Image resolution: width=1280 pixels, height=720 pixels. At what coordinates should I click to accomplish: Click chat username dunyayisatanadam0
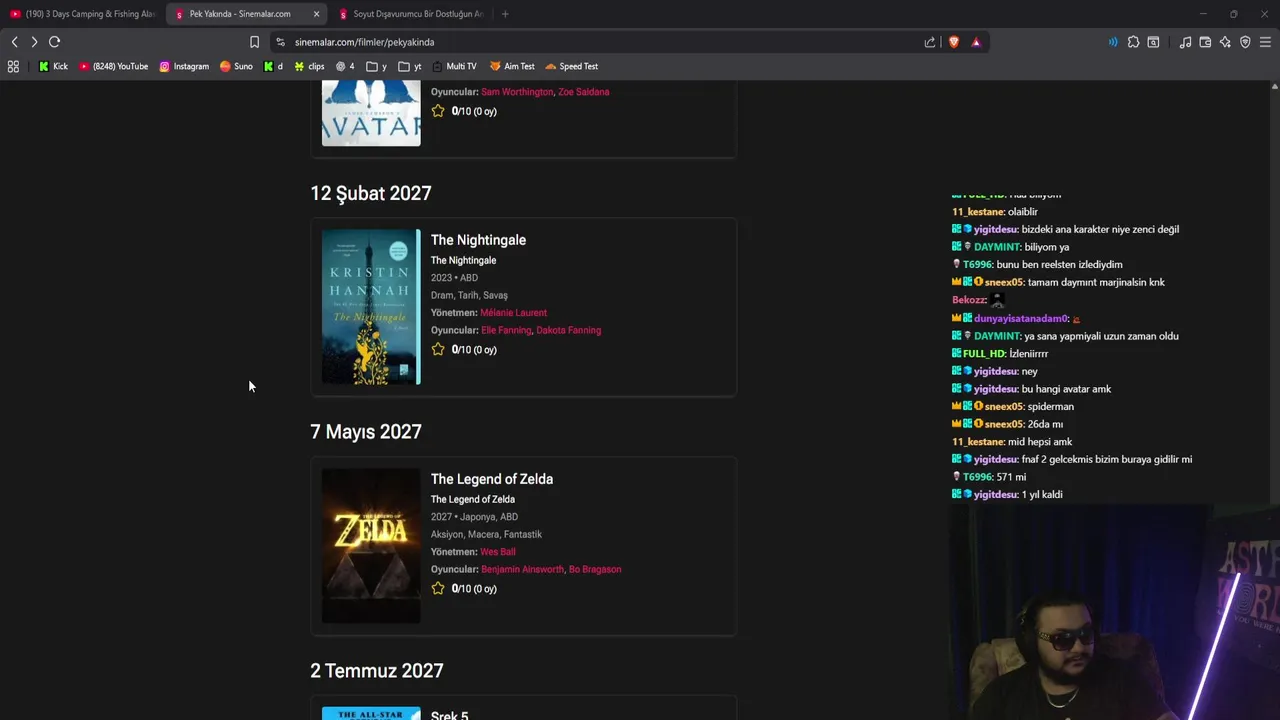1020,319
